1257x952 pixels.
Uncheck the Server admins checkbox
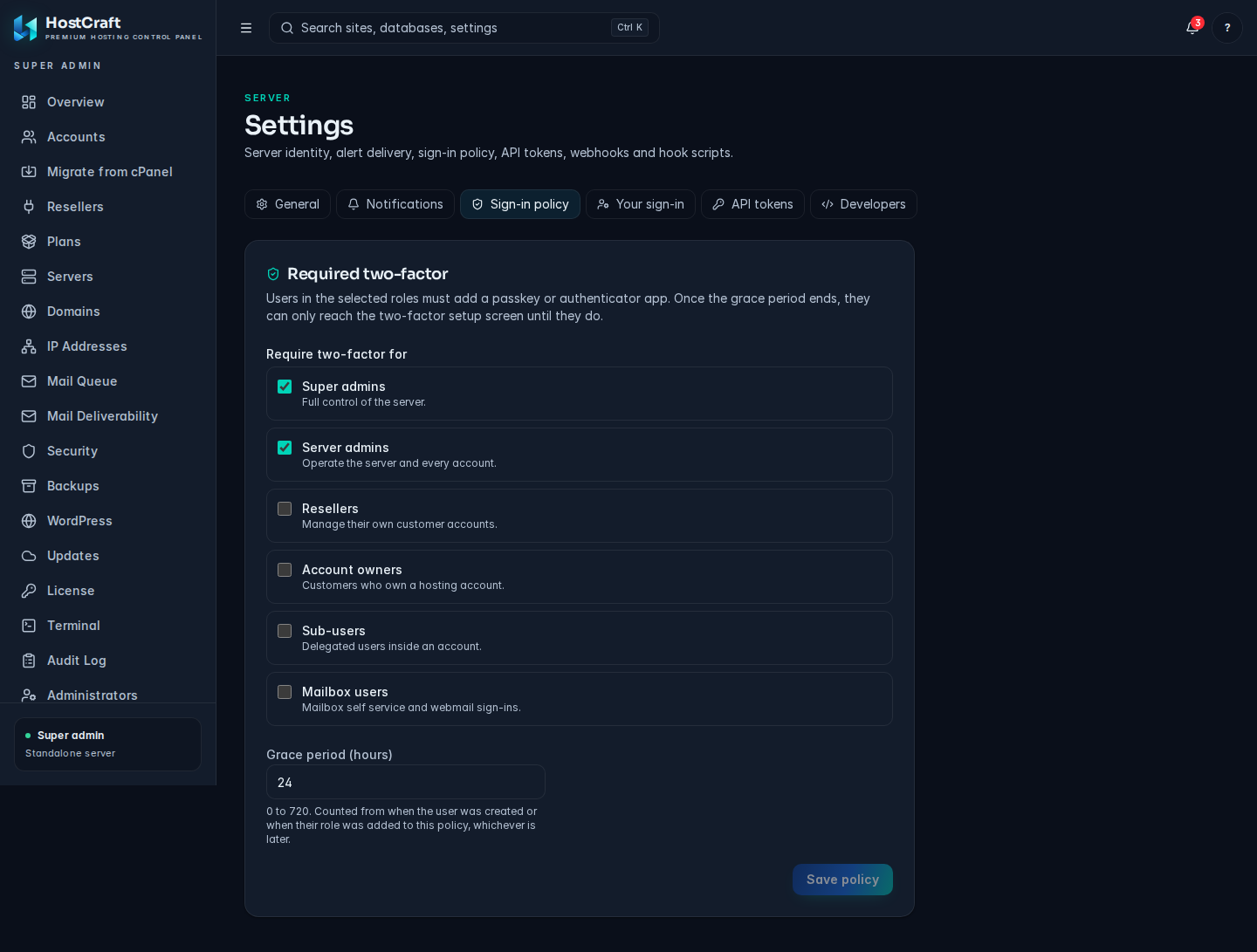click(285, 448)
